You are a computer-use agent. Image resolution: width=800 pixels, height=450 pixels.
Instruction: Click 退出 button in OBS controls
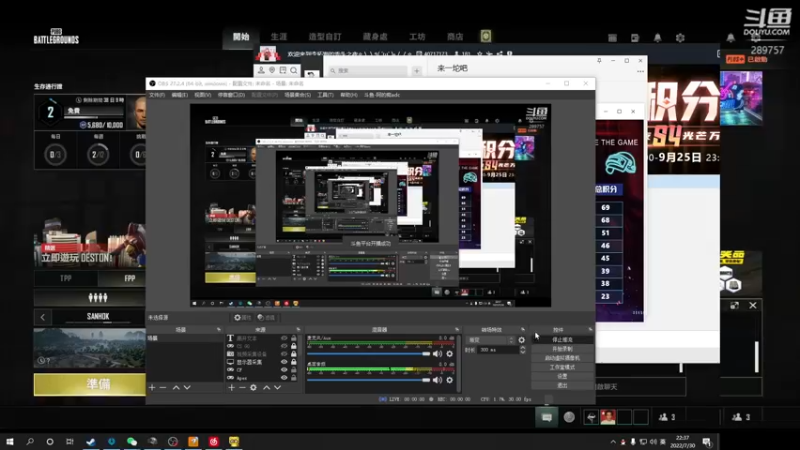(x=562, y=386)
